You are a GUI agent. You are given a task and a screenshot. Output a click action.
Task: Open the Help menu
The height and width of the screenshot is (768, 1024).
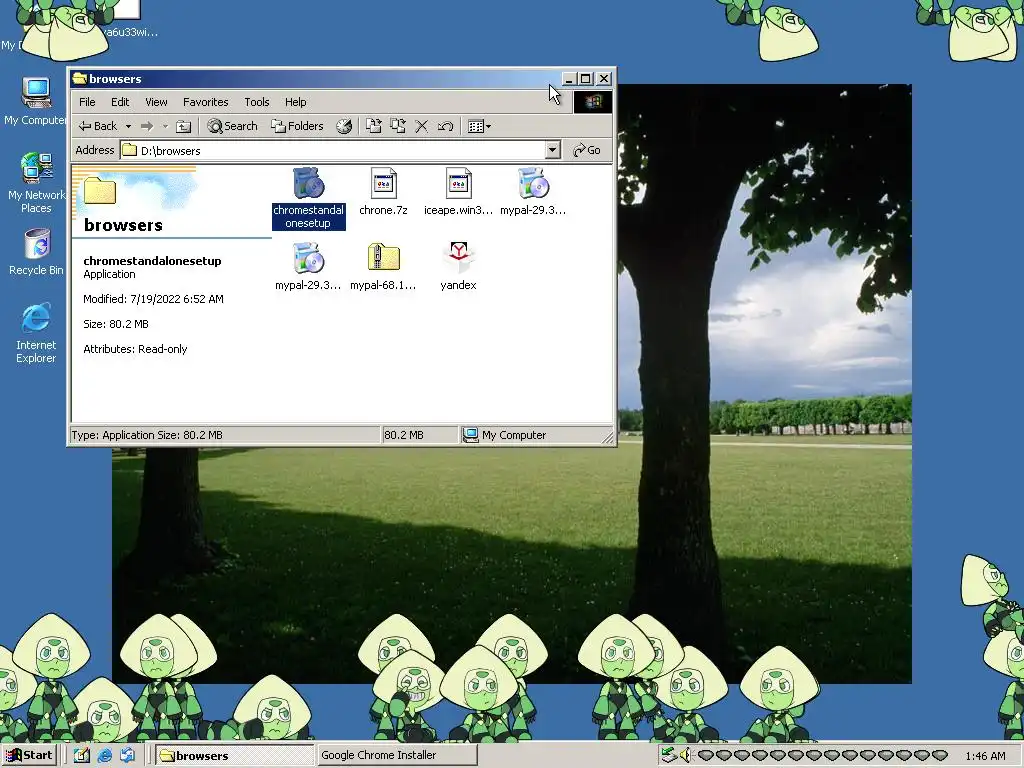tap(295, 102)
